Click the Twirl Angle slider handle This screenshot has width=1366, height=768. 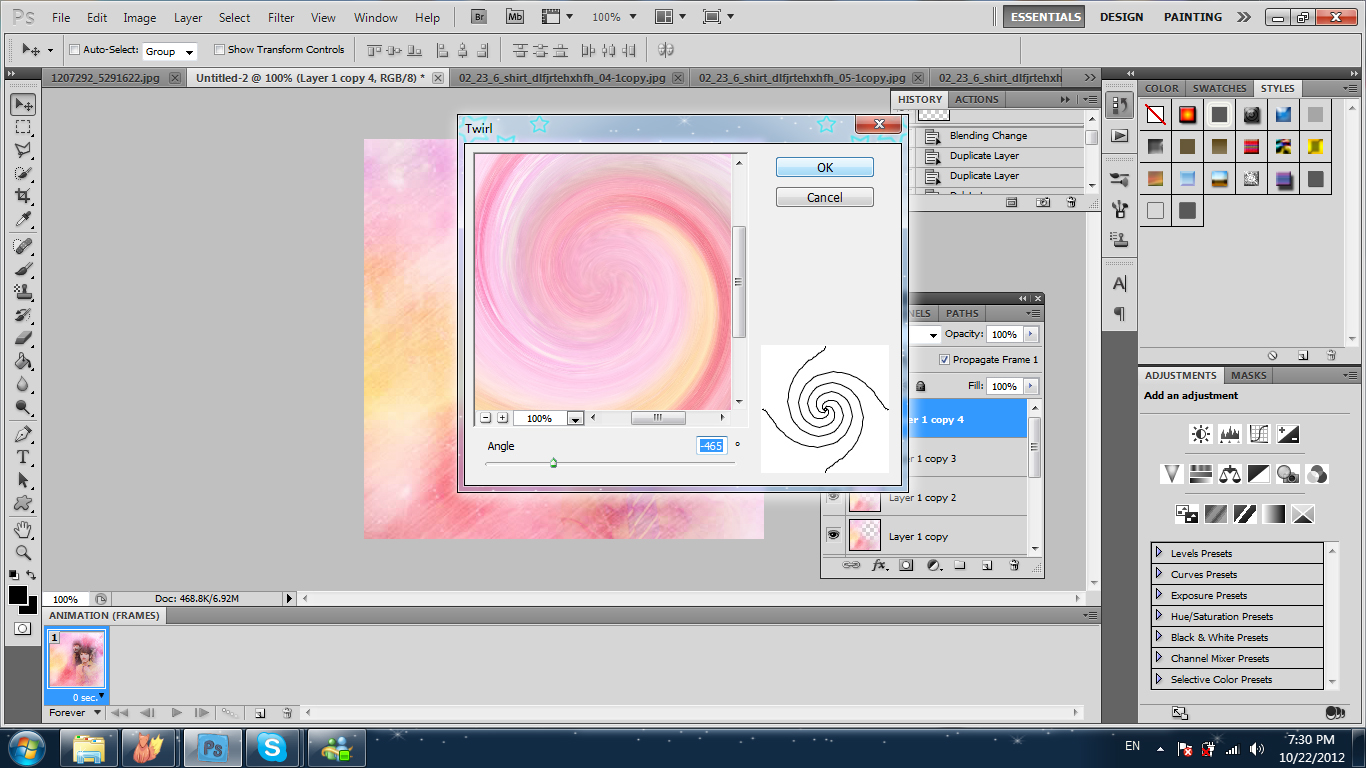(553, 462)
